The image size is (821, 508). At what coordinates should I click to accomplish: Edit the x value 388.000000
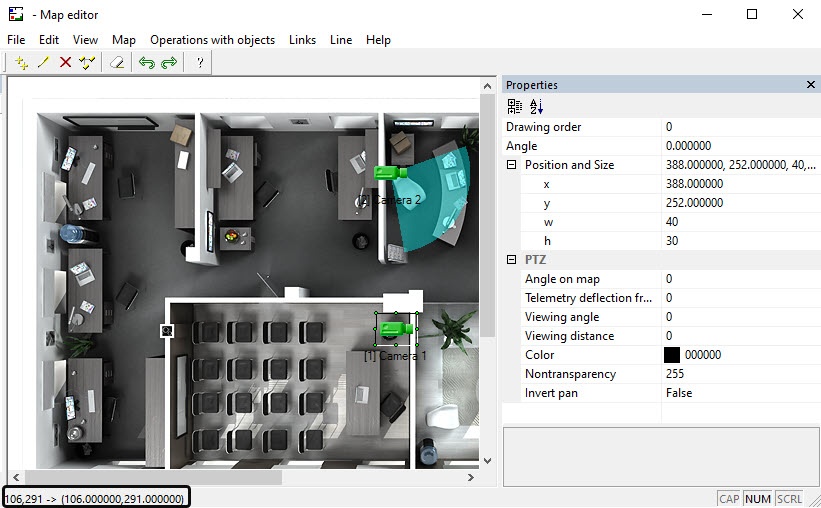[741, 184]
